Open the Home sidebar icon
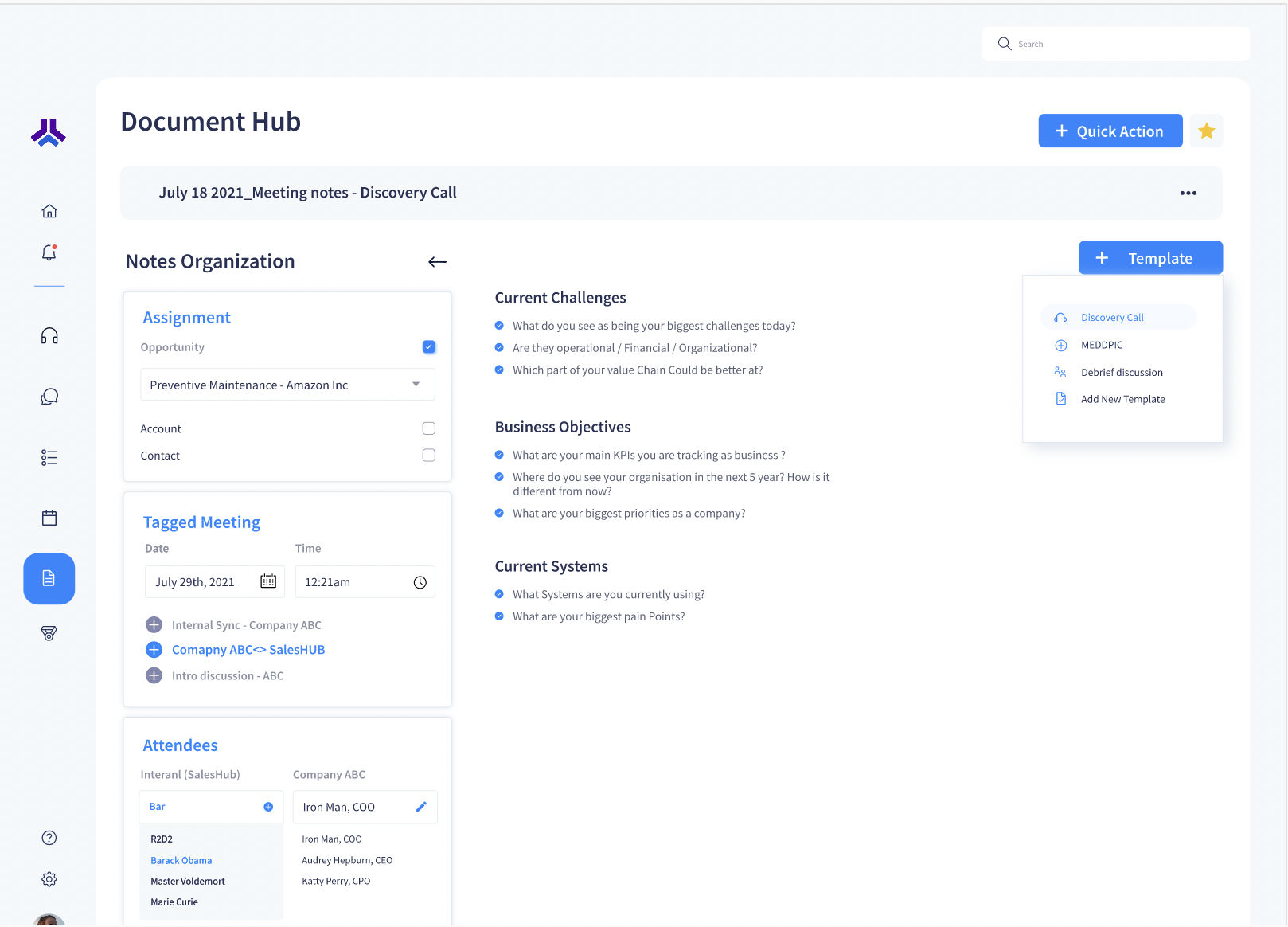This screenshot has height=927, width=1288. (49, 210)
